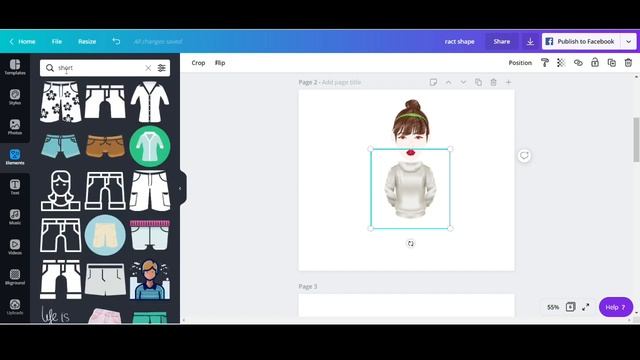Open the Elements sidebar tab
The image size is (640, 360).
(x=15, y=157)
